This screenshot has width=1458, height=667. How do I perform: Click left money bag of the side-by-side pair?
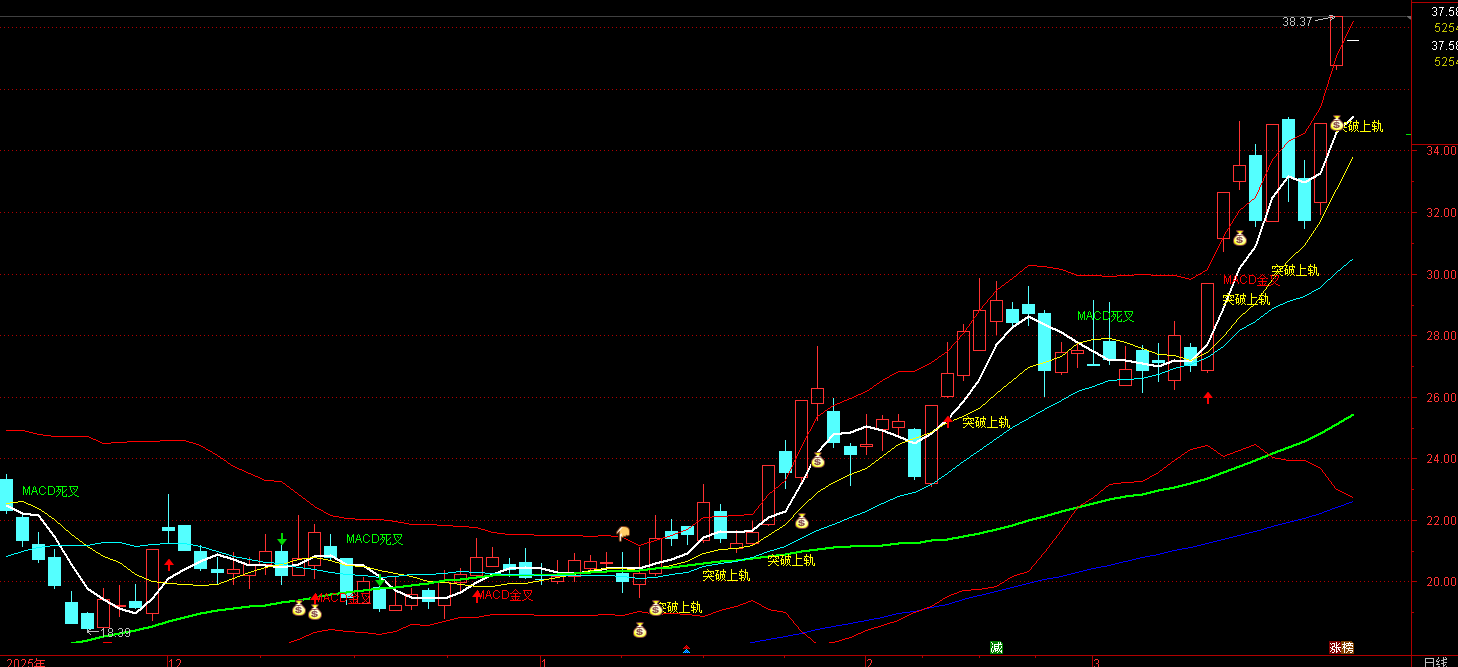(298, 607)
